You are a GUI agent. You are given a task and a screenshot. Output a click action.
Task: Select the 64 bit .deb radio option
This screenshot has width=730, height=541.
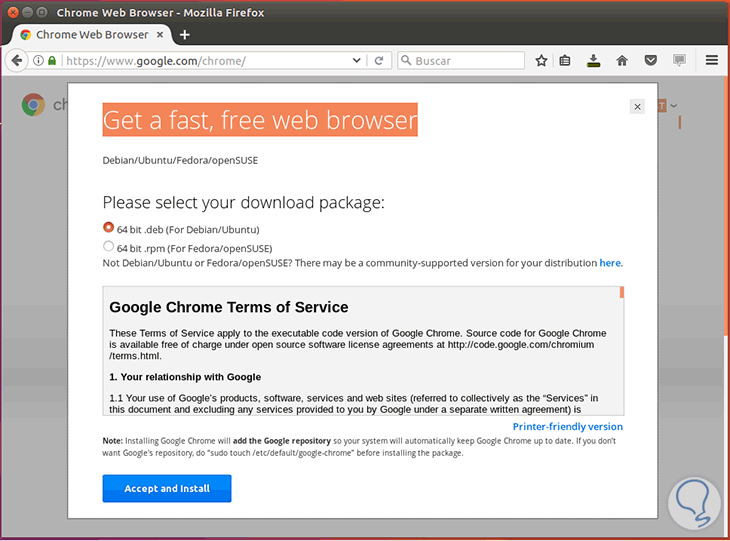click(108, 227)
